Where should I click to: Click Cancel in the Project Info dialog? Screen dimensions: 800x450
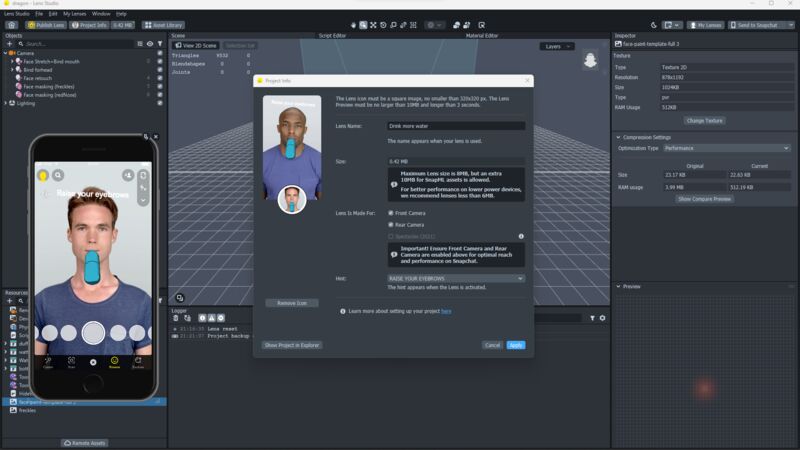(492, 345)
